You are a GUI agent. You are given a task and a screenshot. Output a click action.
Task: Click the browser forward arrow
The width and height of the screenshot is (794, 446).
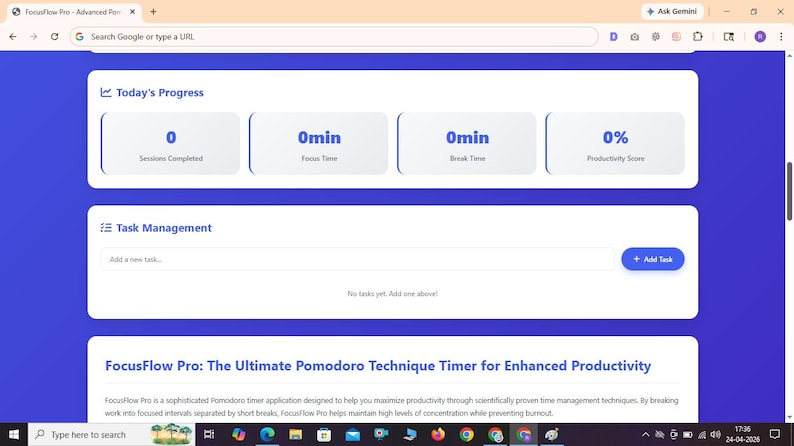click(x=33, y=36)
